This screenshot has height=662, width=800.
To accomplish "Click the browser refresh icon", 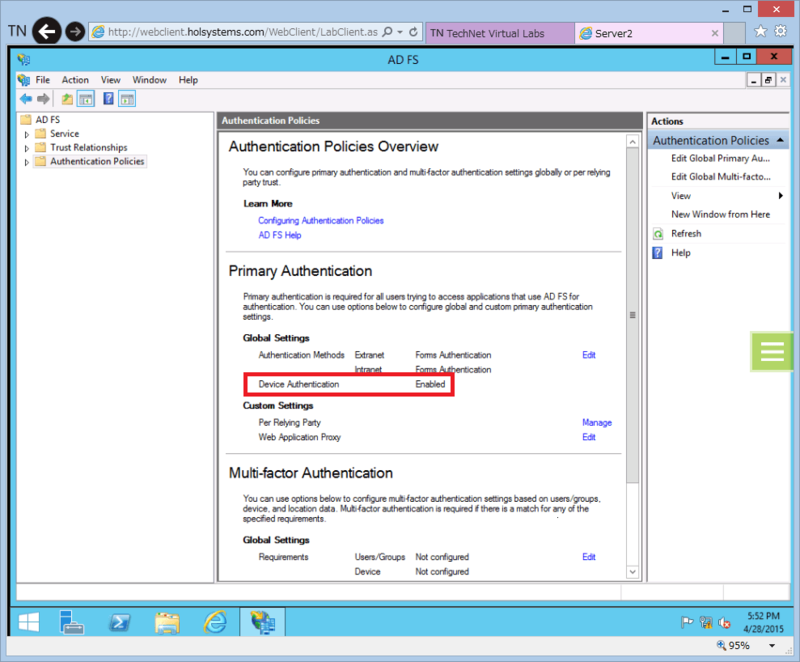I will [413, 32].
